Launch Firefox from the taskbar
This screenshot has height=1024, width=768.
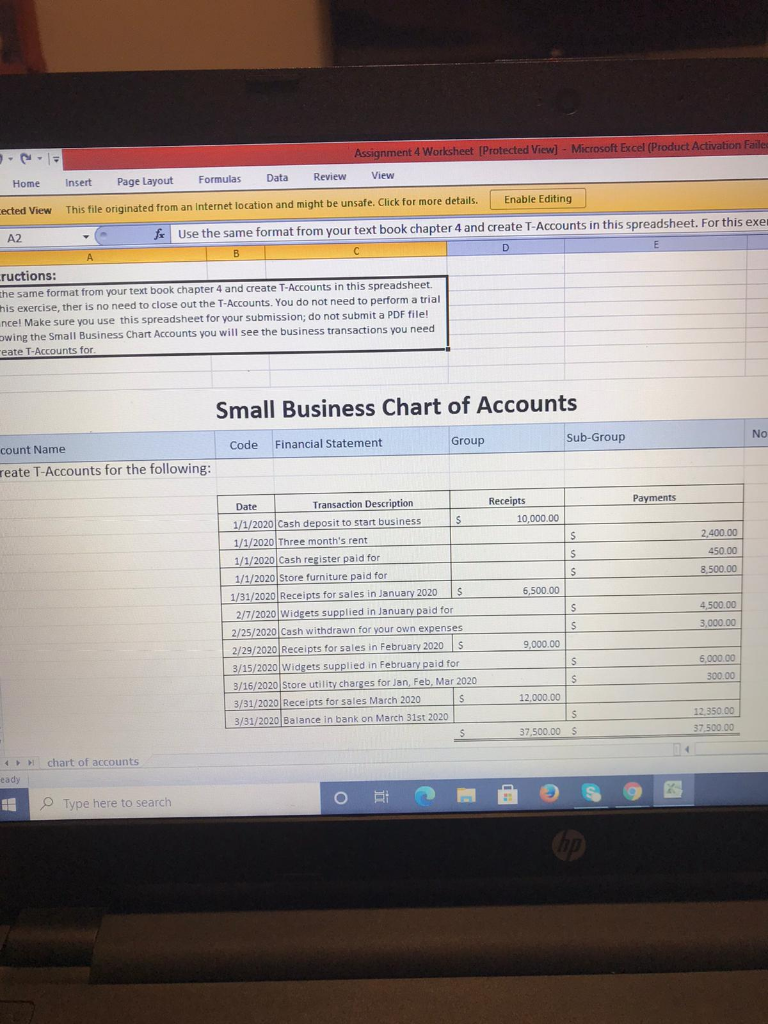click(549, 793)
